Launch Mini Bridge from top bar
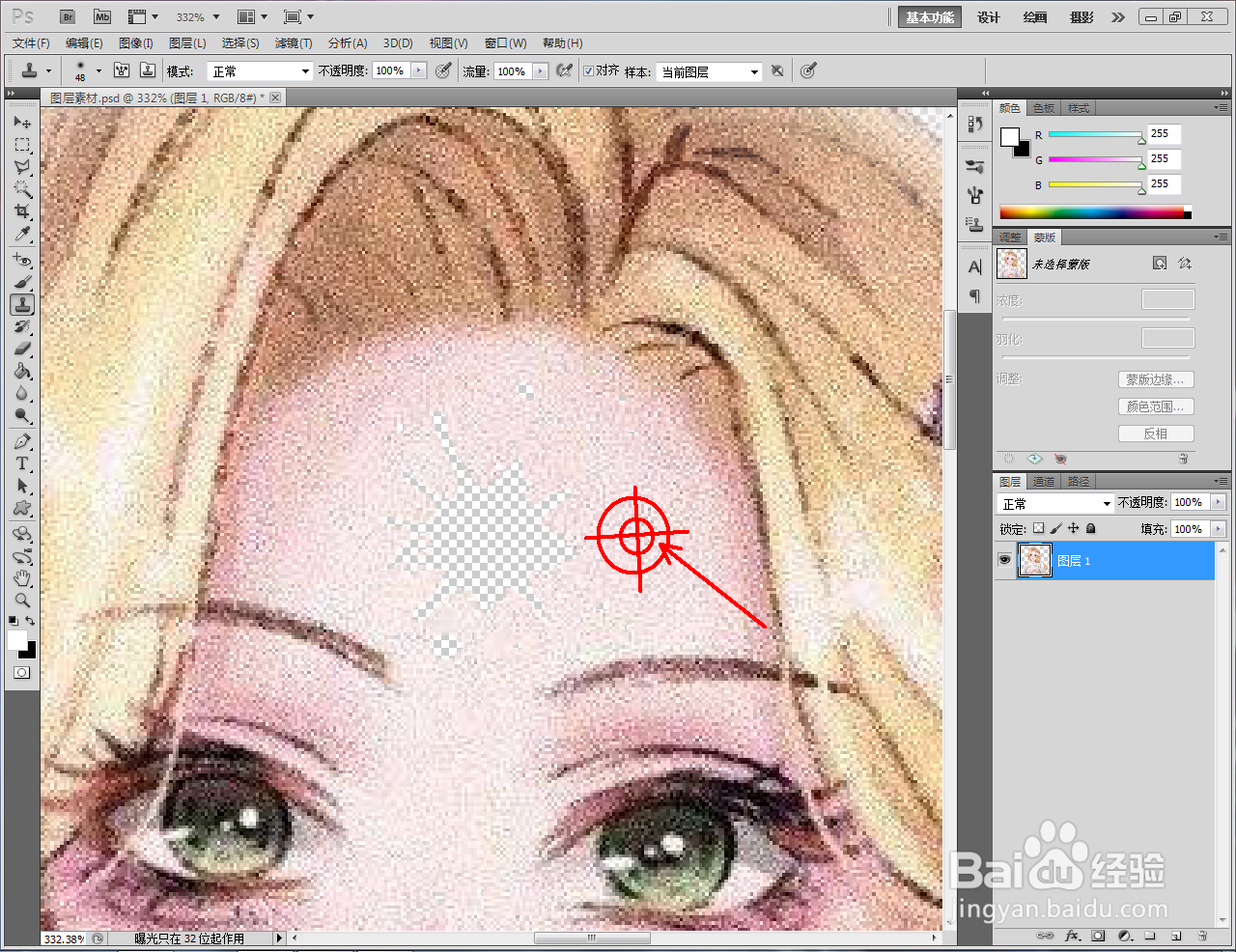This screenshot has width=1236, height=952. [x=102, y=16]
